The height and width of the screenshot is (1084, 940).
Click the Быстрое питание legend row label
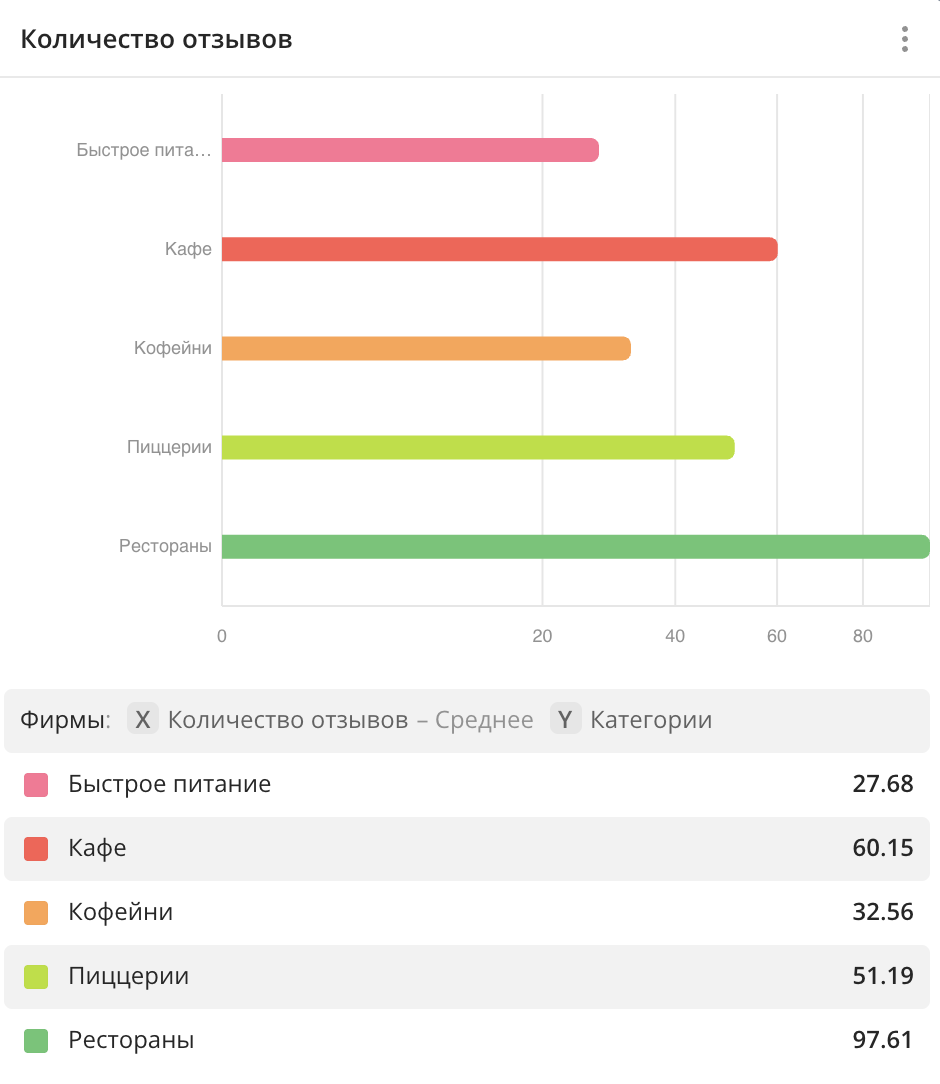[x=170, y=784]
